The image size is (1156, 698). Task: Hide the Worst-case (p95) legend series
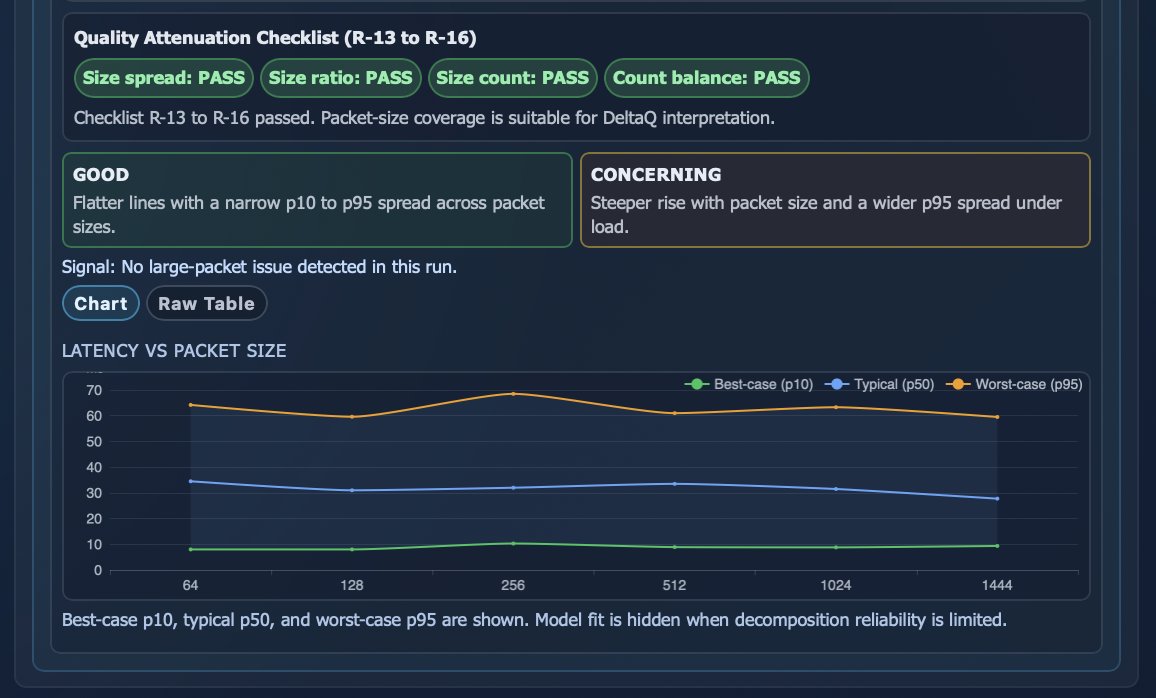pos(1014,384)
